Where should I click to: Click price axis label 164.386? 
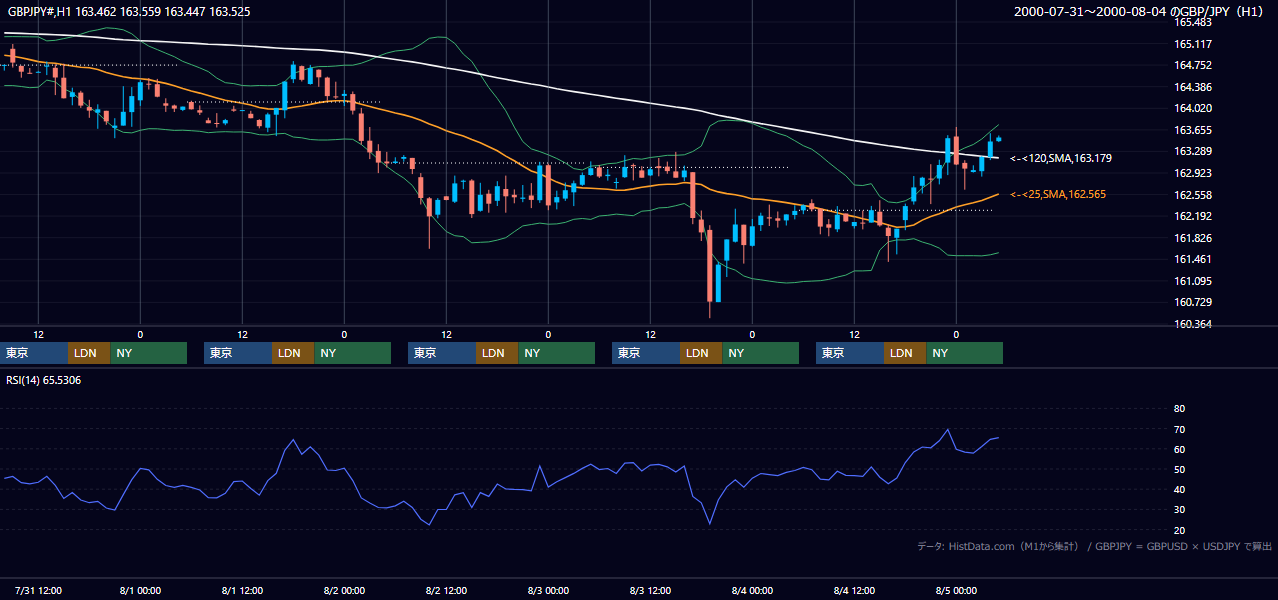(x=1193, y=87)
